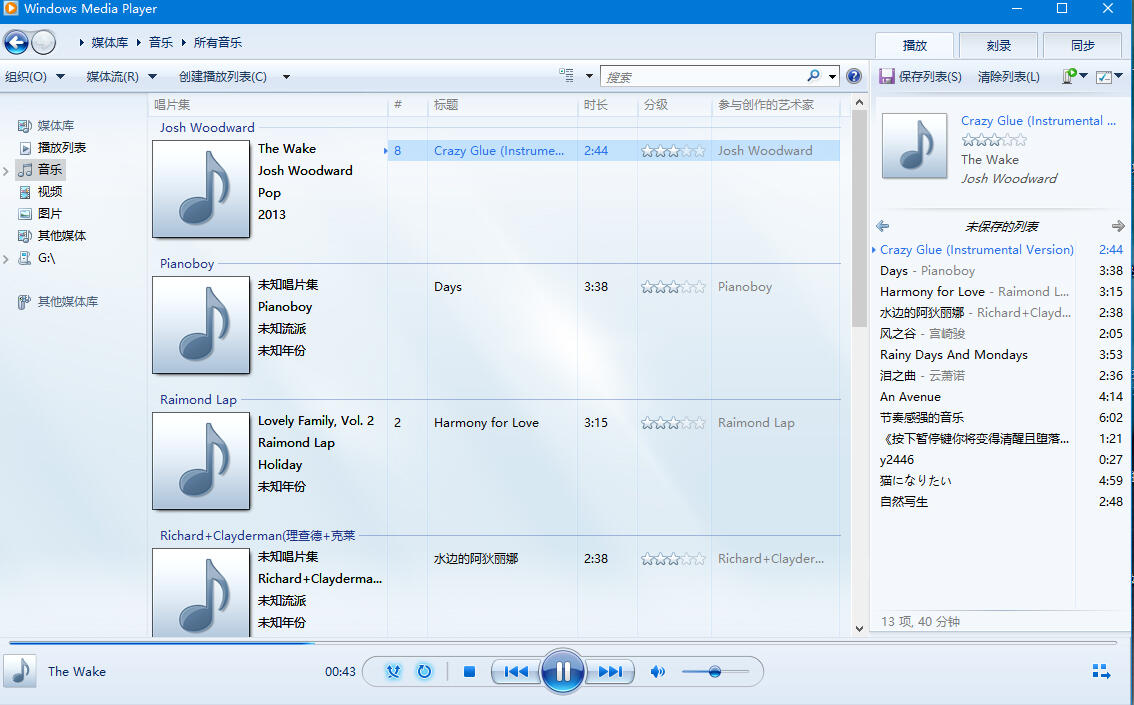Stop playback with the stop button
The width and height of the screenshot is (1134, 705).
tap(469, 672)
